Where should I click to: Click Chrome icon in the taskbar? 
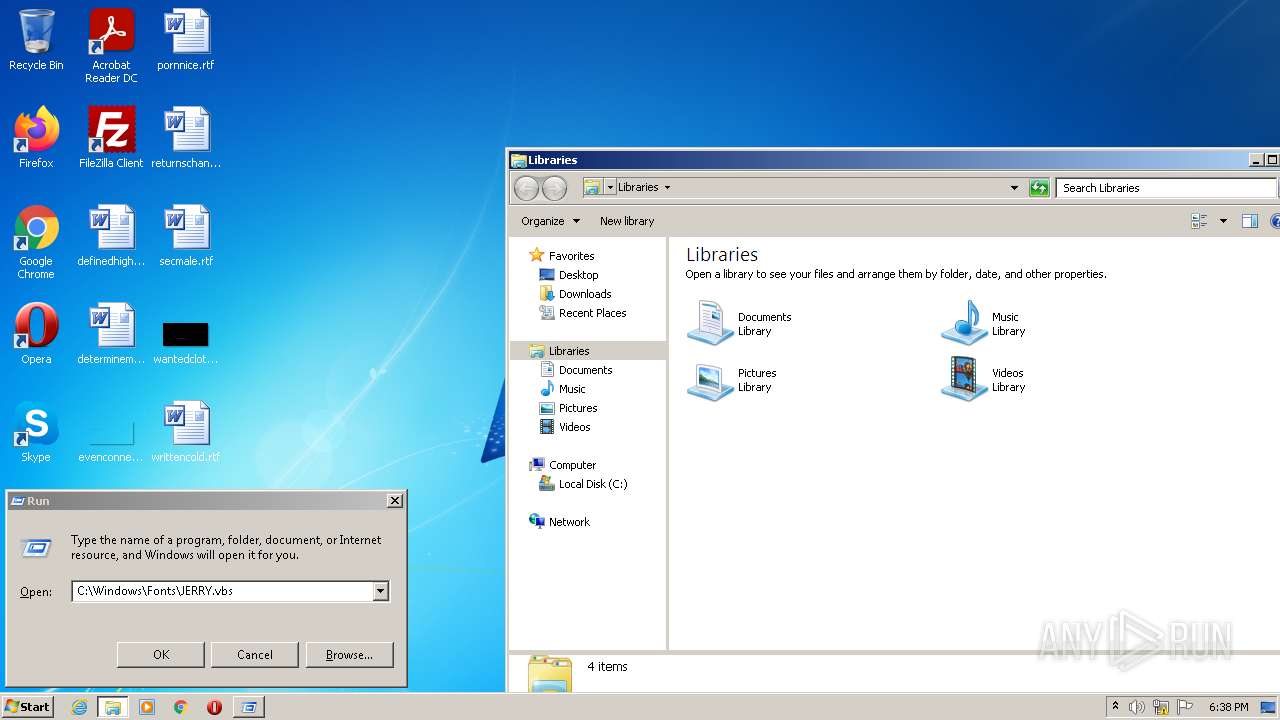(x=181, y=707)
